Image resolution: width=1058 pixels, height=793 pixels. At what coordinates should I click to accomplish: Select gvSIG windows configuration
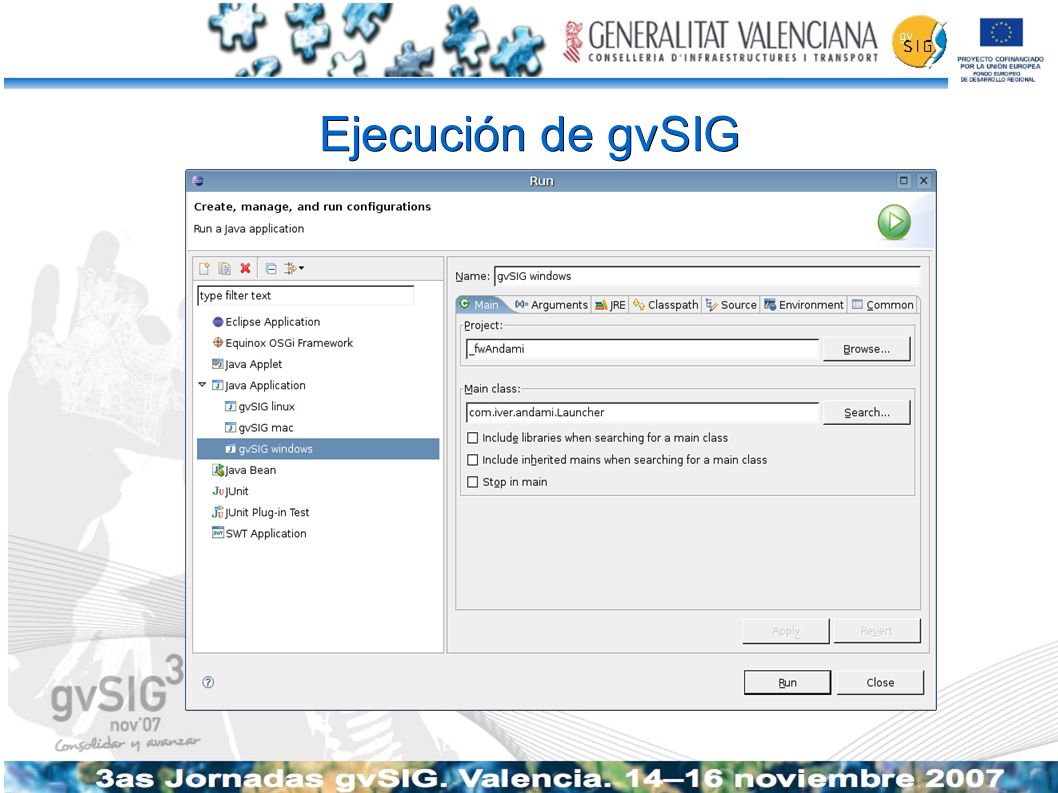(318, 449)
